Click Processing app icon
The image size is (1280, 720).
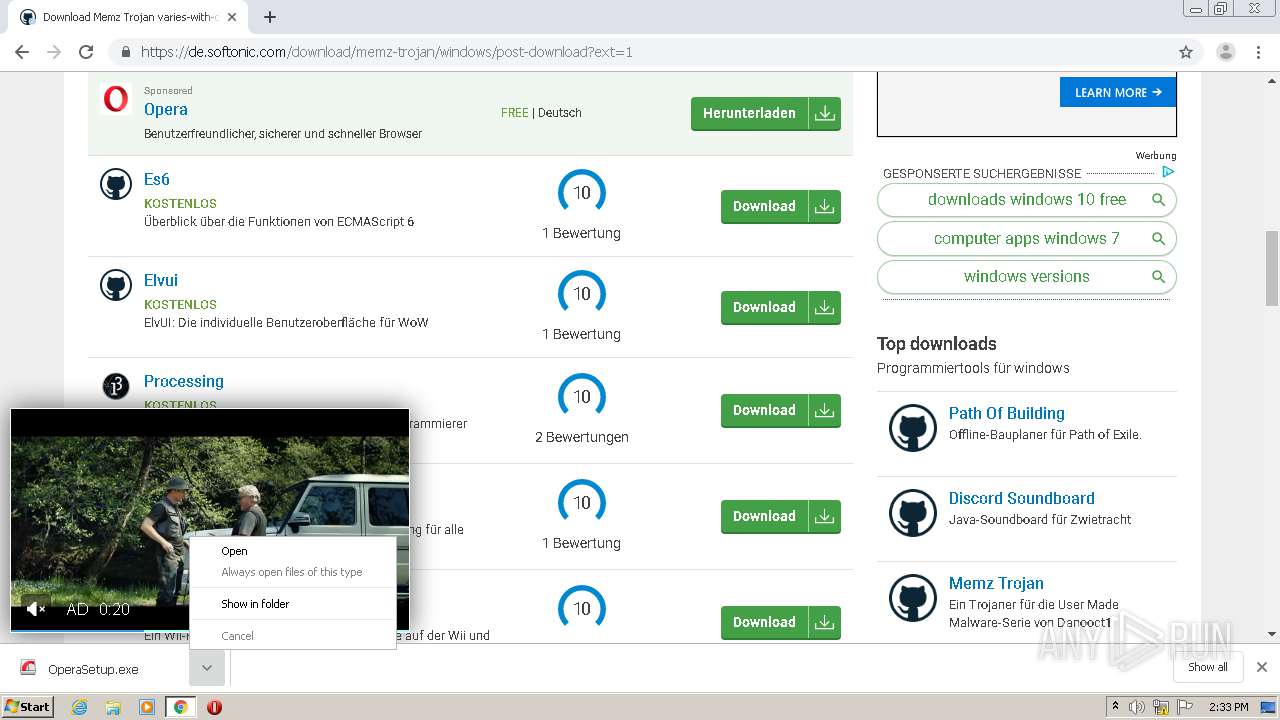pos(116,385)
